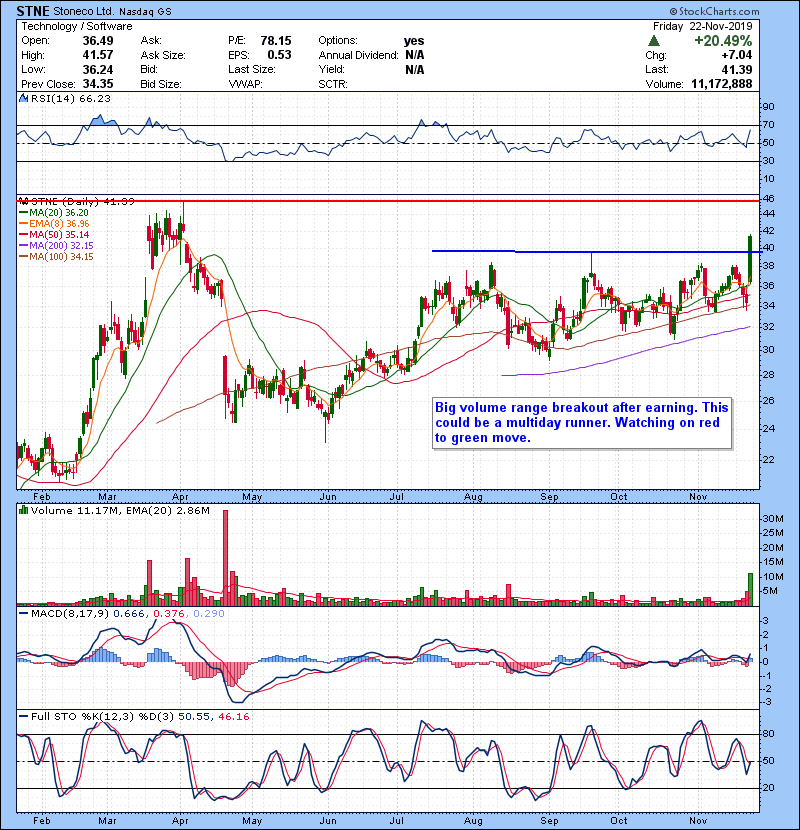Click the STNE ticker symbol in the header

pyautogui.click(x=33, y=11)
